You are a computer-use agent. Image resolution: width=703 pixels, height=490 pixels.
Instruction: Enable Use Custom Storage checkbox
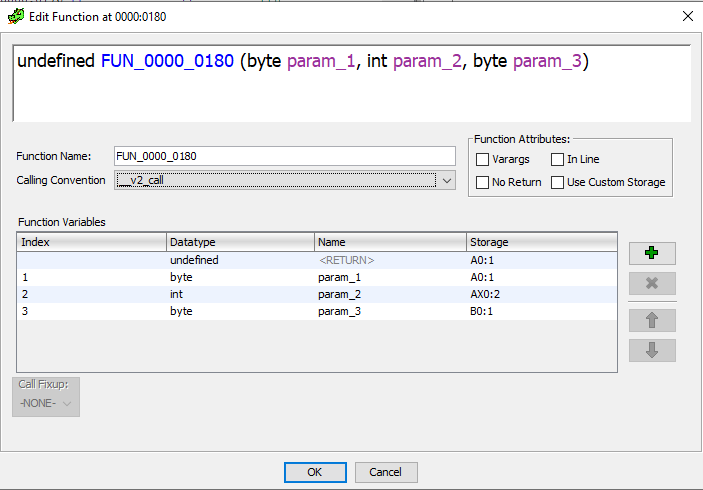tap(557, 182)
